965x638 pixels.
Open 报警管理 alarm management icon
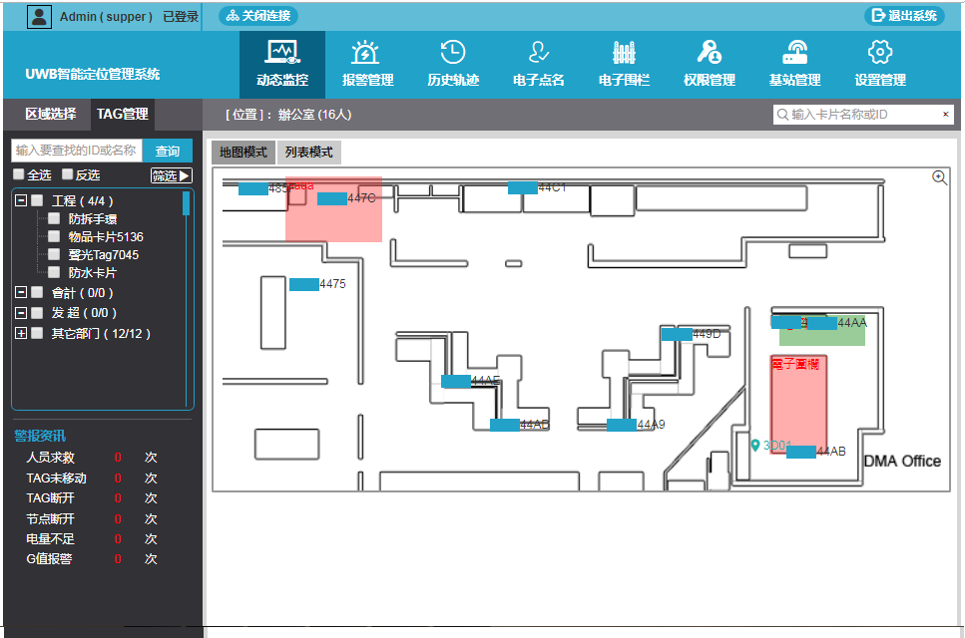(x=367, y=53)
